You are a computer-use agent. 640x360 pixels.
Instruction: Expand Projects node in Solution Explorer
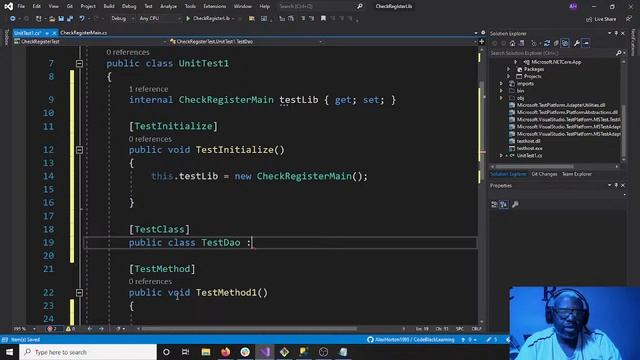(509, 76)
